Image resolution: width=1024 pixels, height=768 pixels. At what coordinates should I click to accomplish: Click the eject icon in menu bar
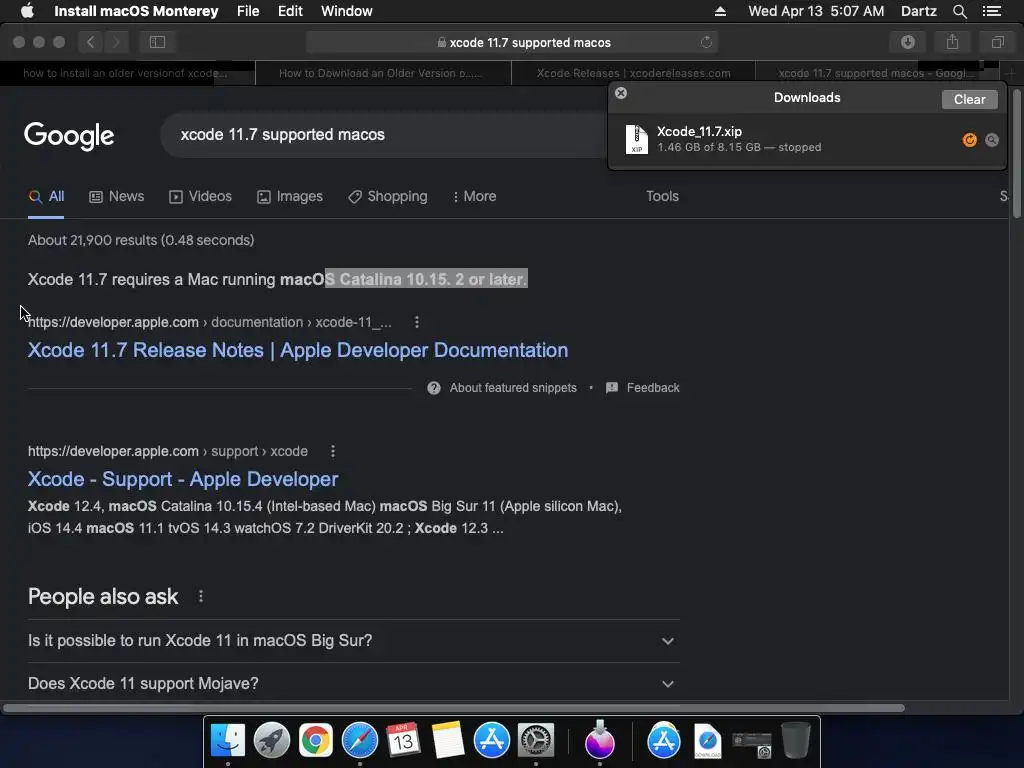click(720, 11)
